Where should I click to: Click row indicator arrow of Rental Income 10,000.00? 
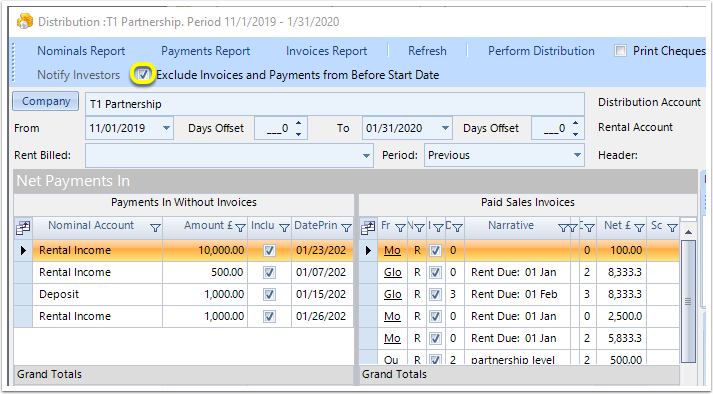coord(23,250)
